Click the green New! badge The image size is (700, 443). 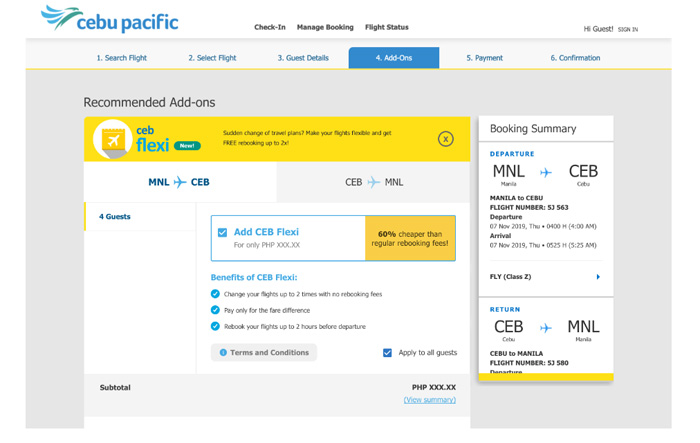pyautogui.click(x=187, y=146)
